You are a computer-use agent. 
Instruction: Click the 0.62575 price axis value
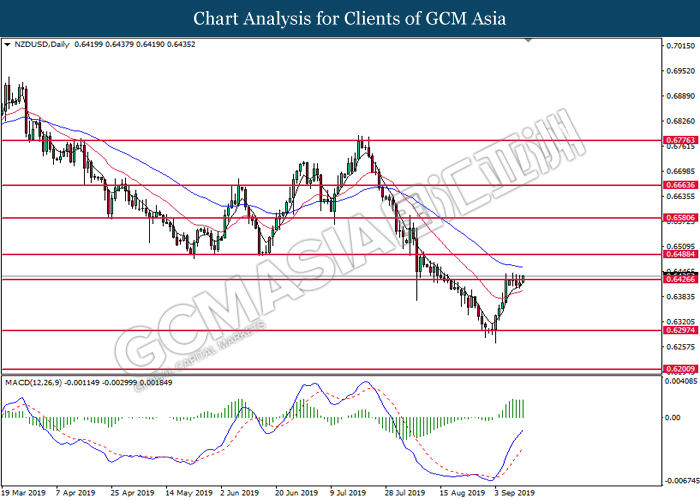click(680, 346)
